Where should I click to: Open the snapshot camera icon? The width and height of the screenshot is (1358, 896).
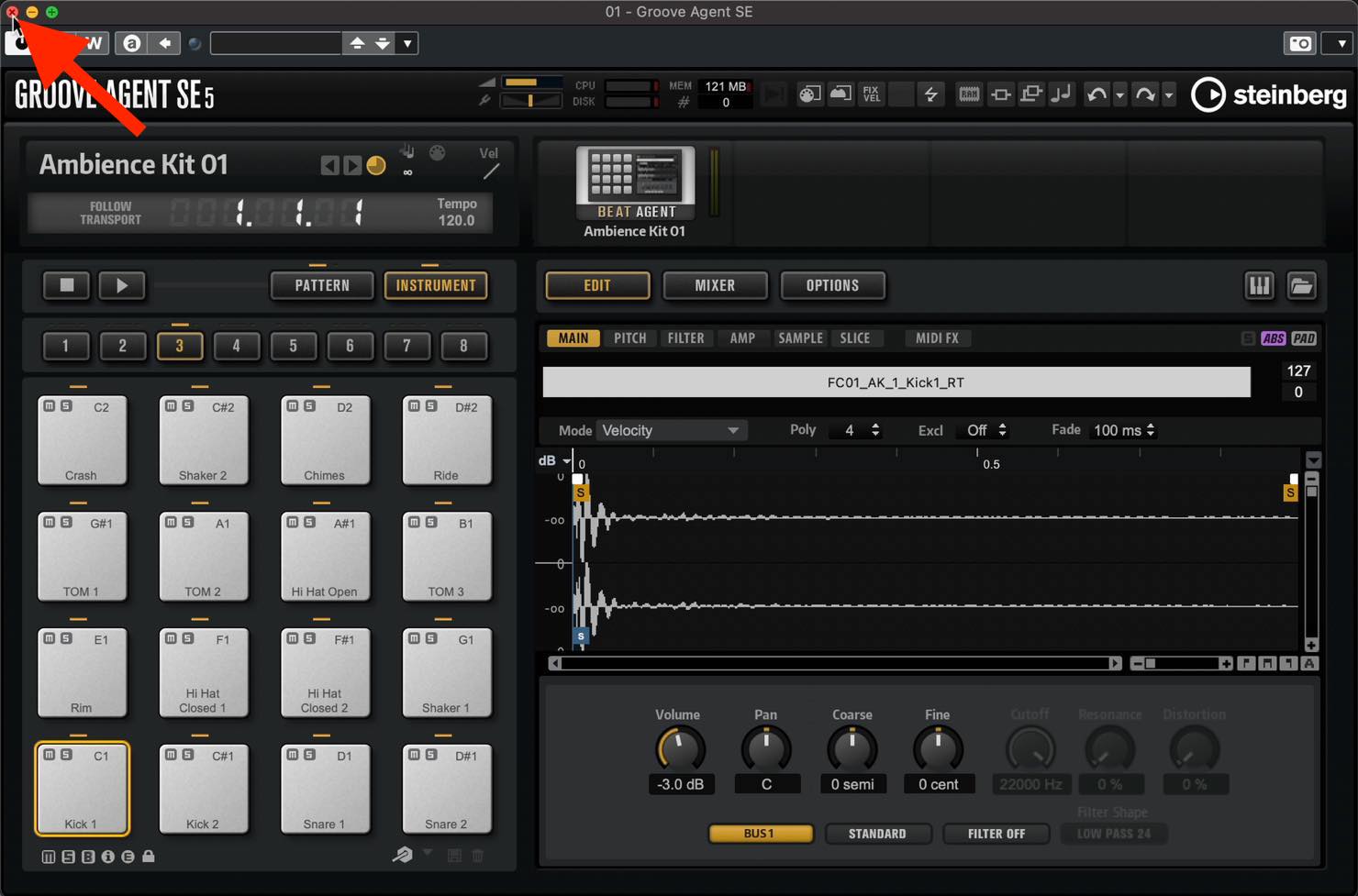click(1299, 43)
